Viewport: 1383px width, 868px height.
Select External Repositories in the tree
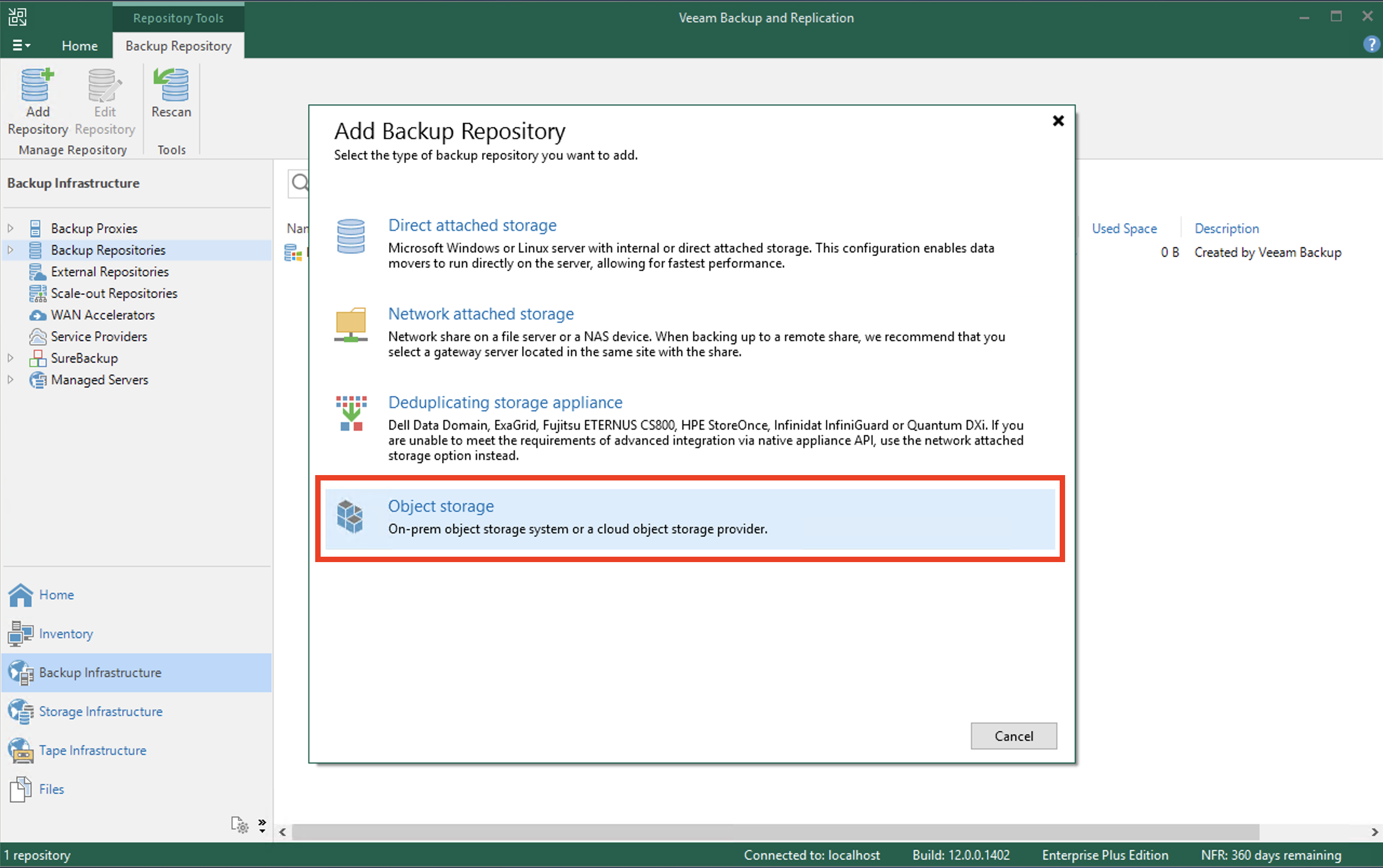click(110, 271)
